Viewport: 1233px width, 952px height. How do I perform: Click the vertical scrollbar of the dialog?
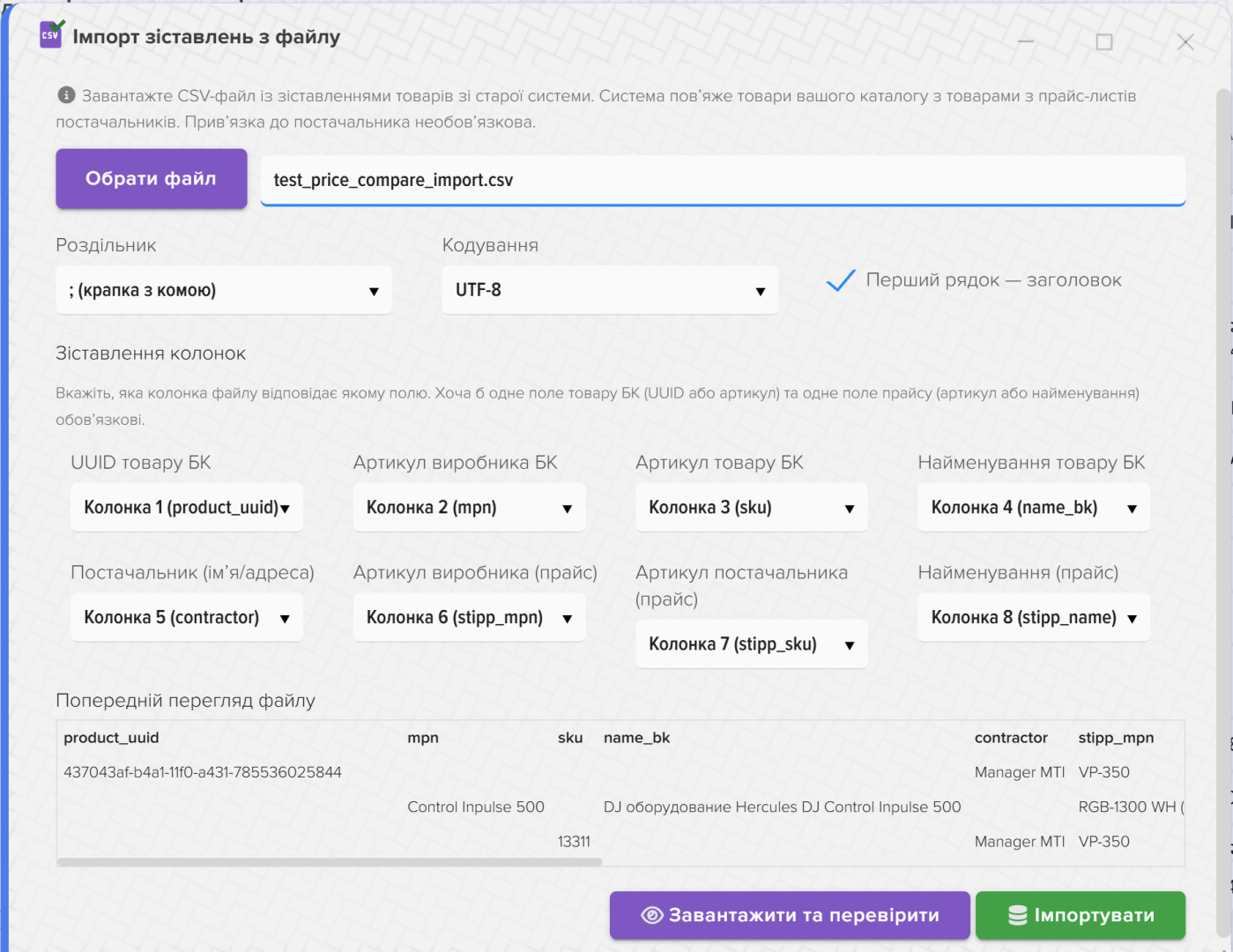(1223, 511)
